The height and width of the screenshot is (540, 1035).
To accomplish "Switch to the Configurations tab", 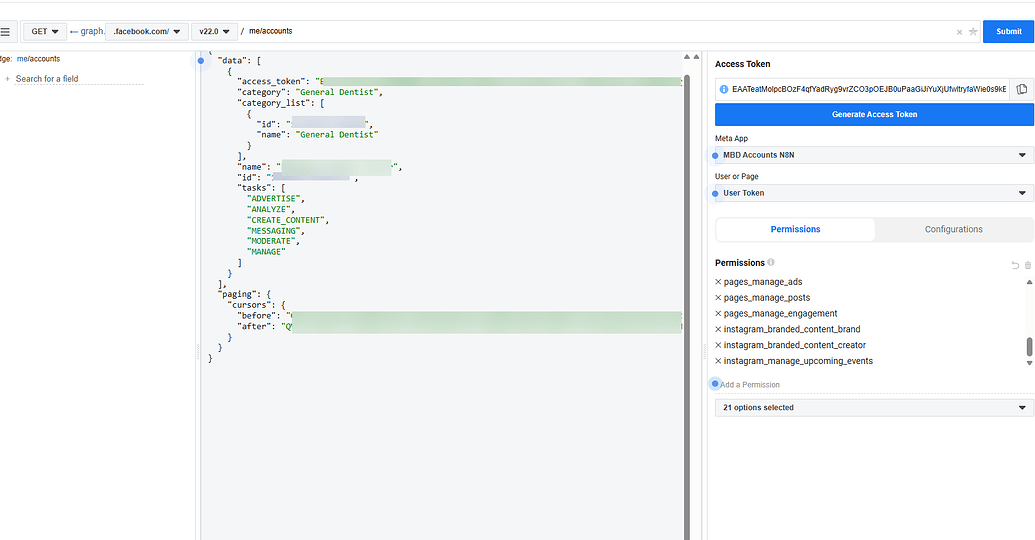I will pyautogui.click(x=953, y=229).
